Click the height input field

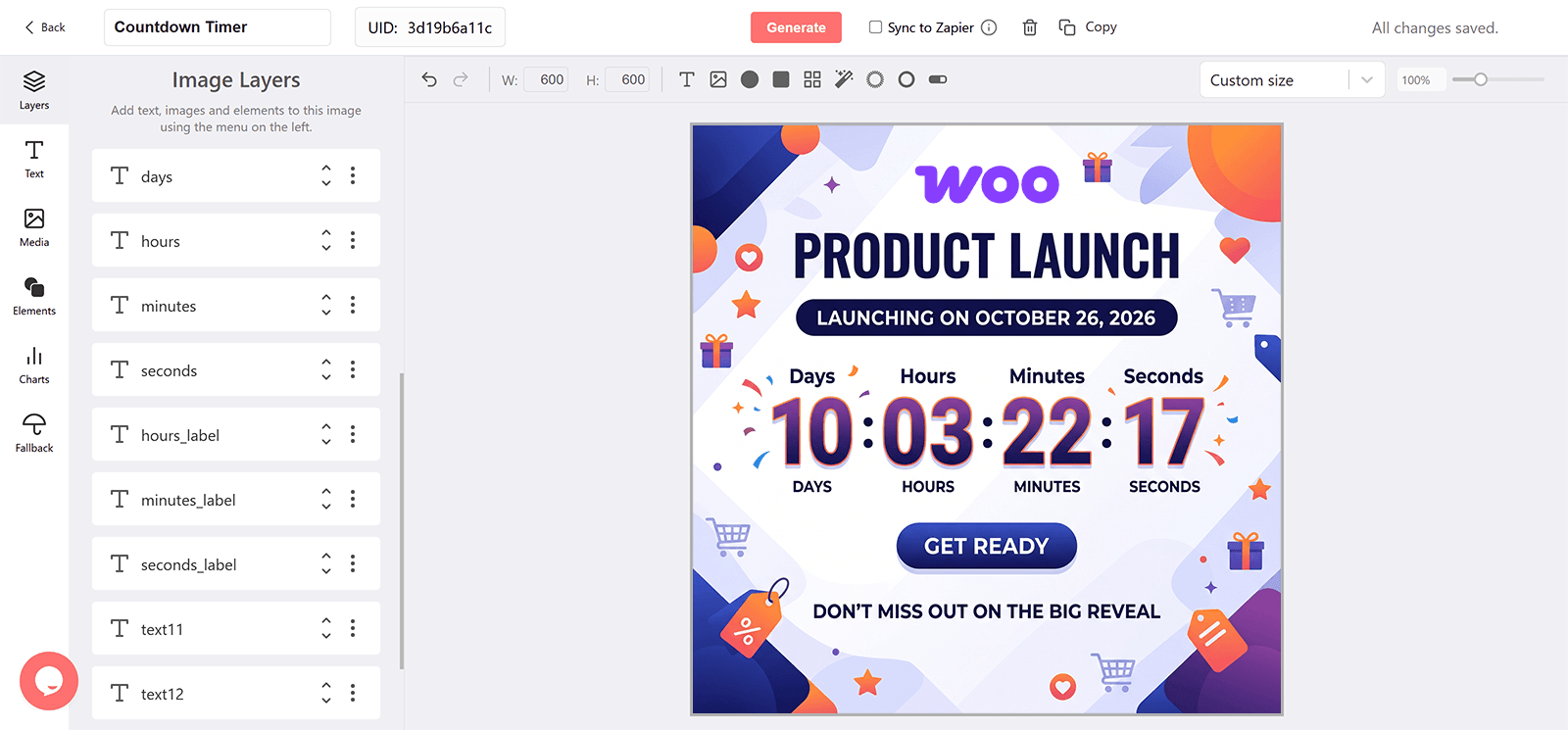pos(627,79)
